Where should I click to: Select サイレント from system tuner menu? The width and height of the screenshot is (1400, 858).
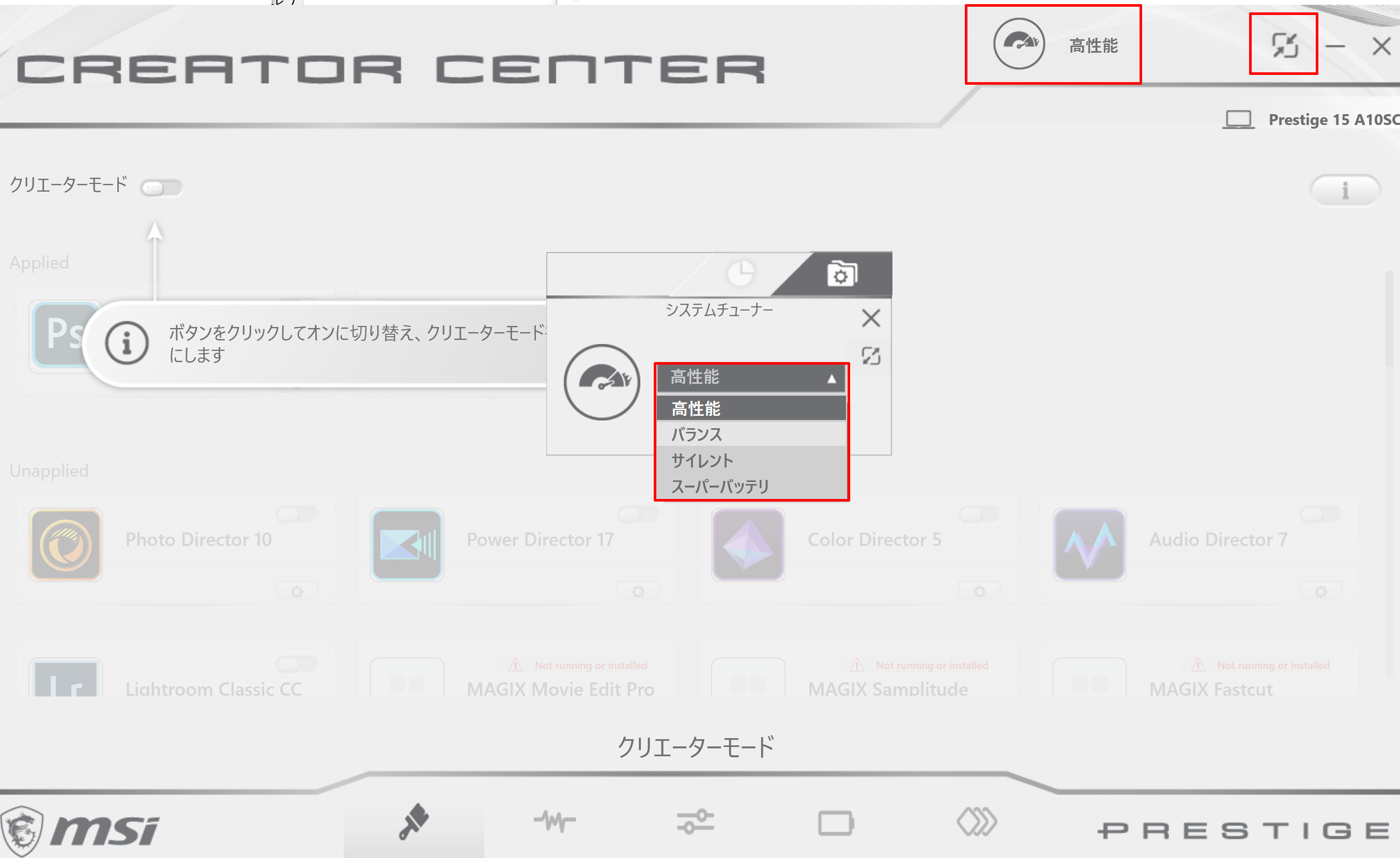click(x=751, y=460)
